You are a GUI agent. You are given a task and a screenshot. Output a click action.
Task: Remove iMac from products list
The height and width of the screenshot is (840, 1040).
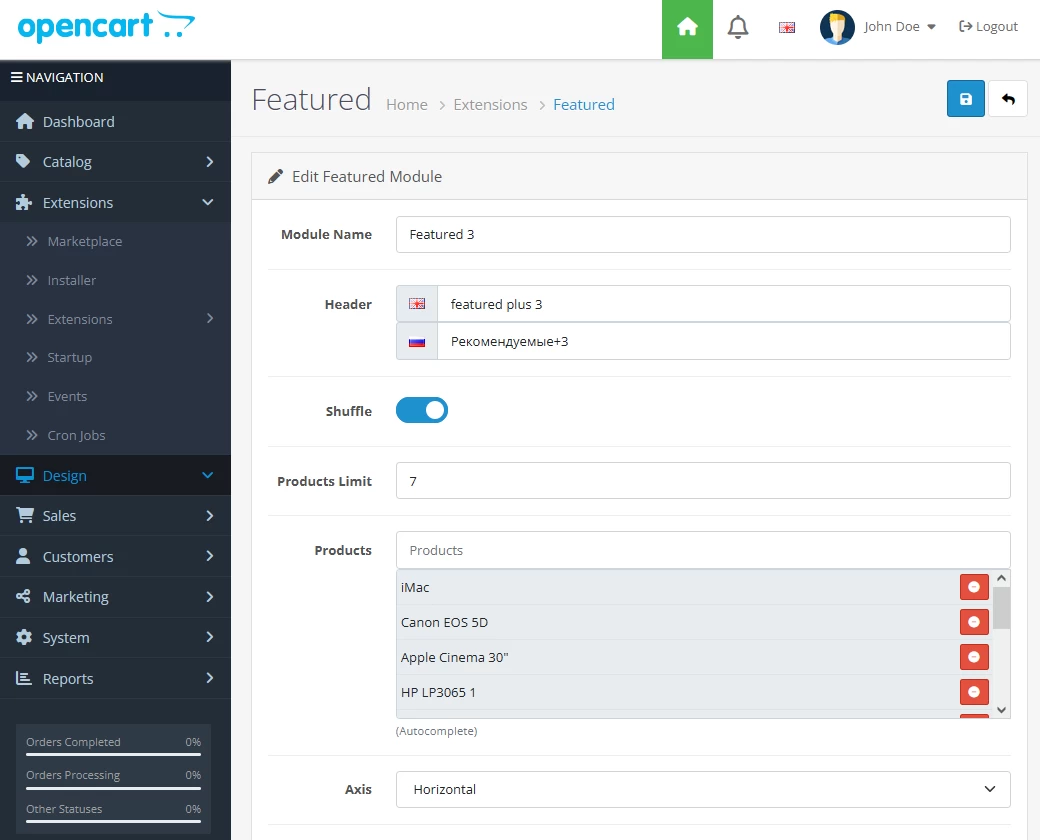[x=974, y=587]
